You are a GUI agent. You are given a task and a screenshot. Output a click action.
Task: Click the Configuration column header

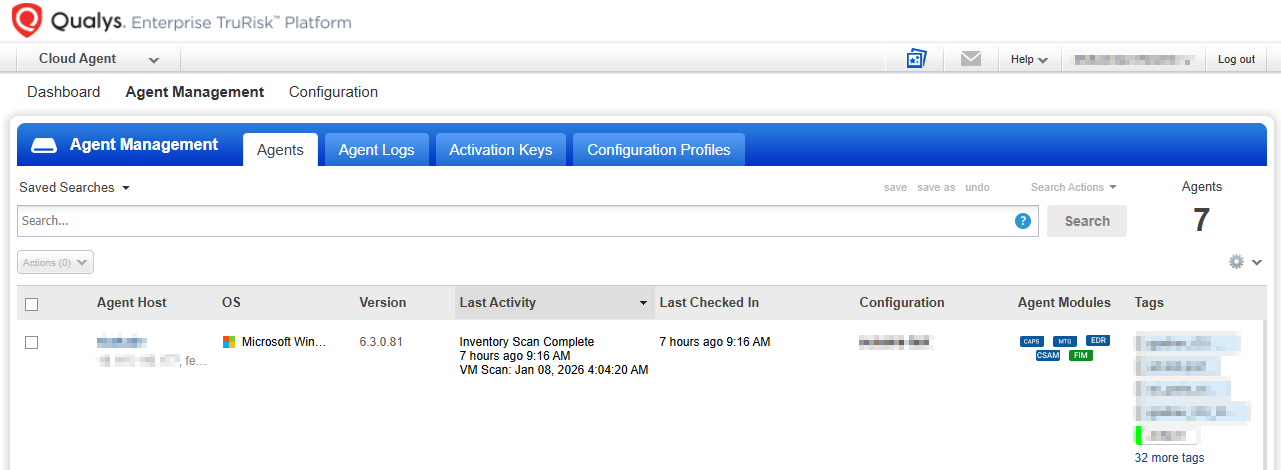pos(902,302)
